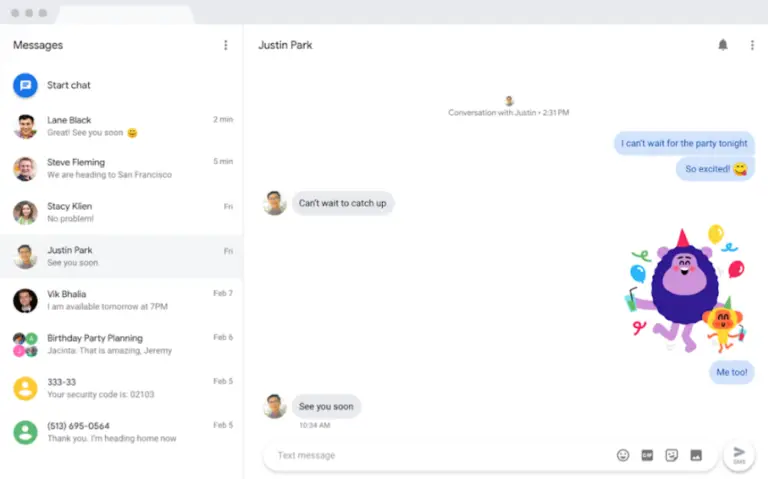Click the blue Start chat icon
The width and height of the screenshot is (768, 479).
pyautogui.click(x=25, y=85)
